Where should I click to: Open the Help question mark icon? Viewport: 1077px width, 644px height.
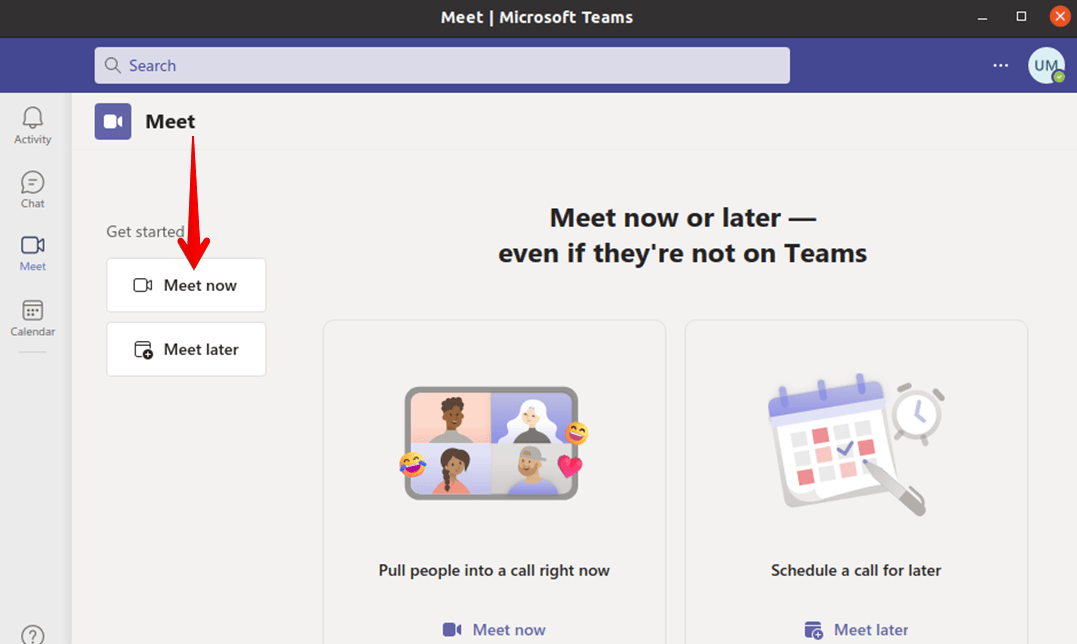[32, 634]
